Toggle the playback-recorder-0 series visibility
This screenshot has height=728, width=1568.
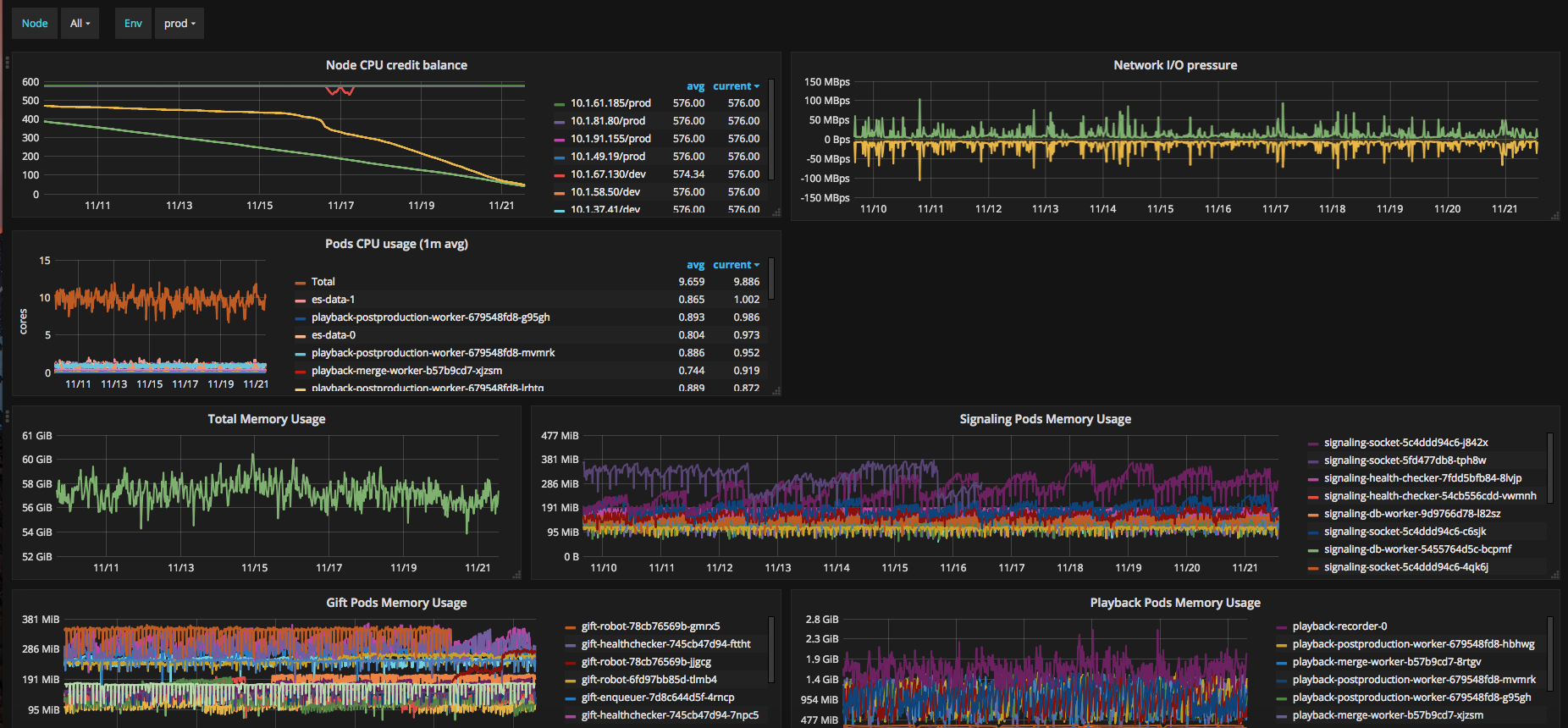coord(1339,626)
